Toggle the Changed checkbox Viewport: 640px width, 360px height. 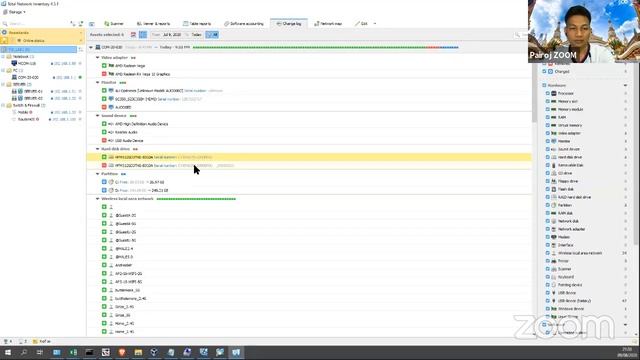click(x=544, y=71)
